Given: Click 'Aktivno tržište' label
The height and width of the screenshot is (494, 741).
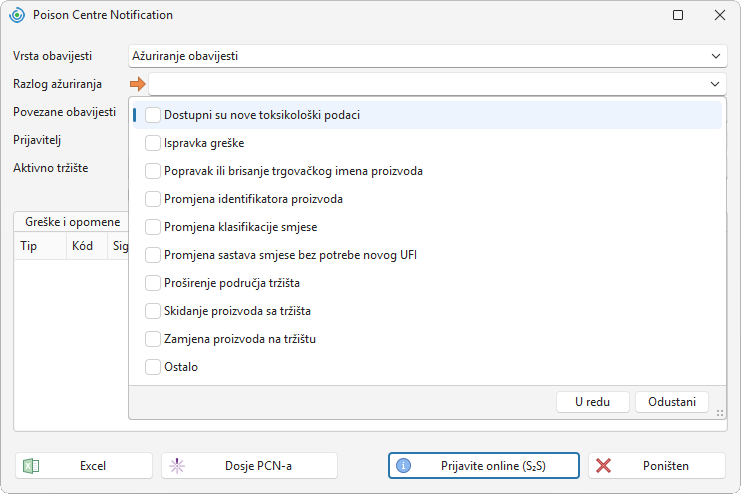Looking at the screenshot, I should [51, 168].
